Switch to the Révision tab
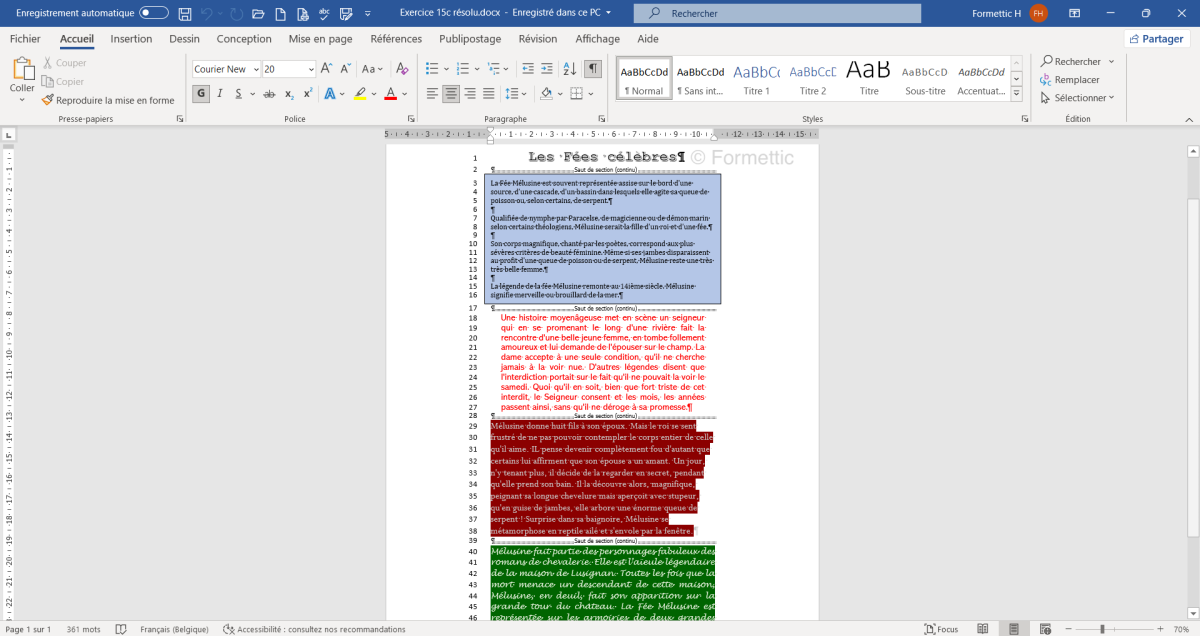 [x=538, y=39]
